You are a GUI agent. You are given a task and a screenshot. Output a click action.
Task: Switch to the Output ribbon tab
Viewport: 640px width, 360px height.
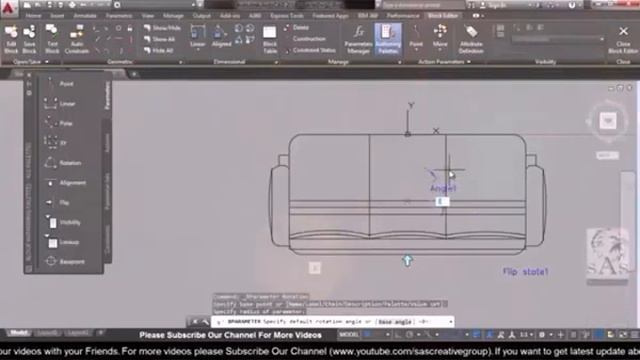(x=202, y=16)
